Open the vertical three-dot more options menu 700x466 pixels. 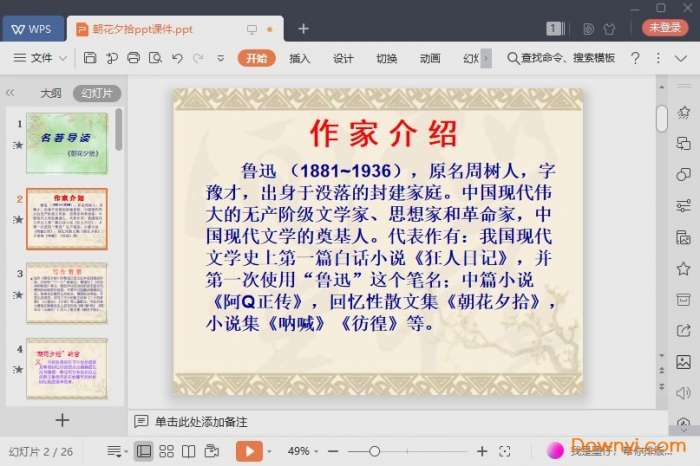658,58
